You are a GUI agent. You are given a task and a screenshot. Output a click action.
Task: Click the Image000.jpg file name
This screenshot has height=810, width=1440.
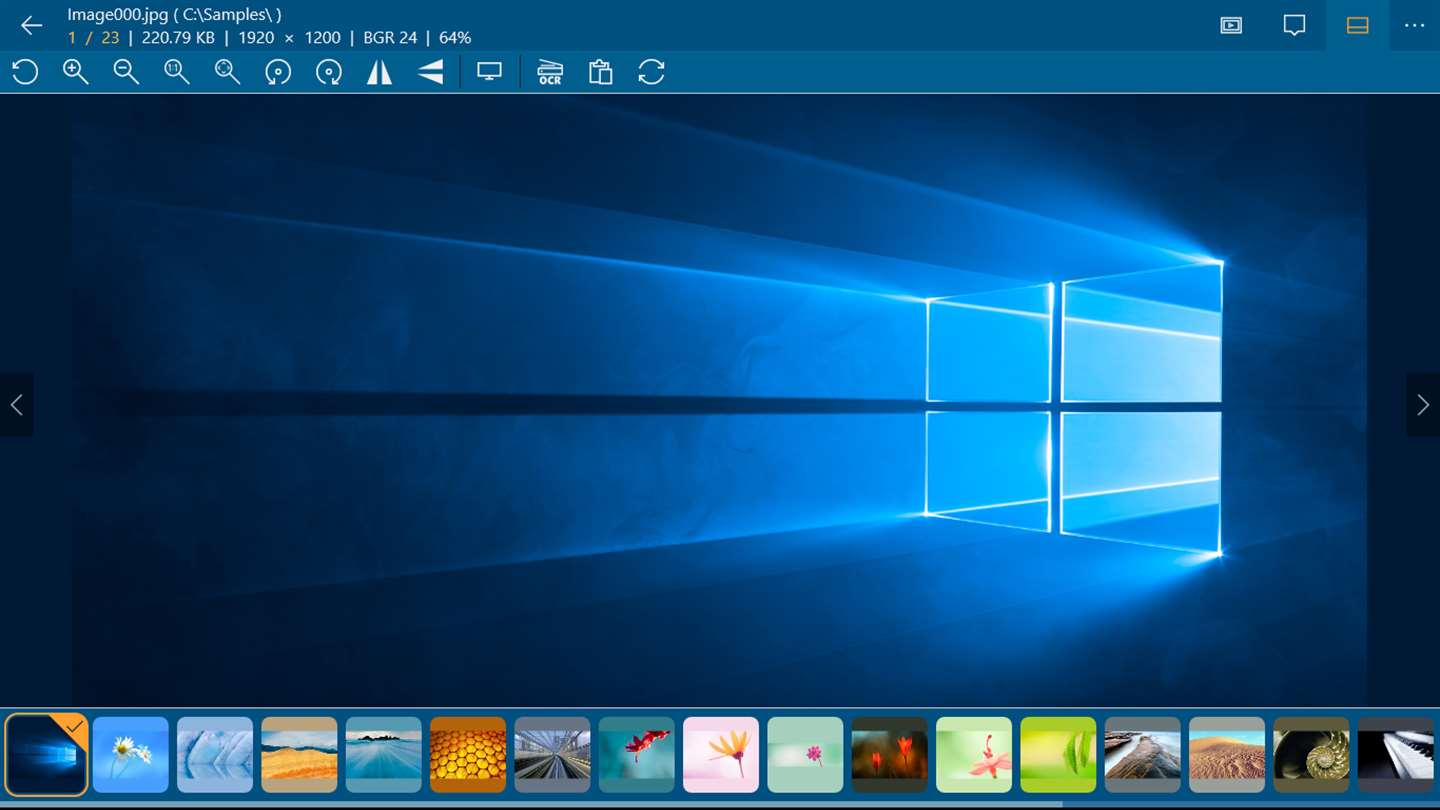pos(117,14)
